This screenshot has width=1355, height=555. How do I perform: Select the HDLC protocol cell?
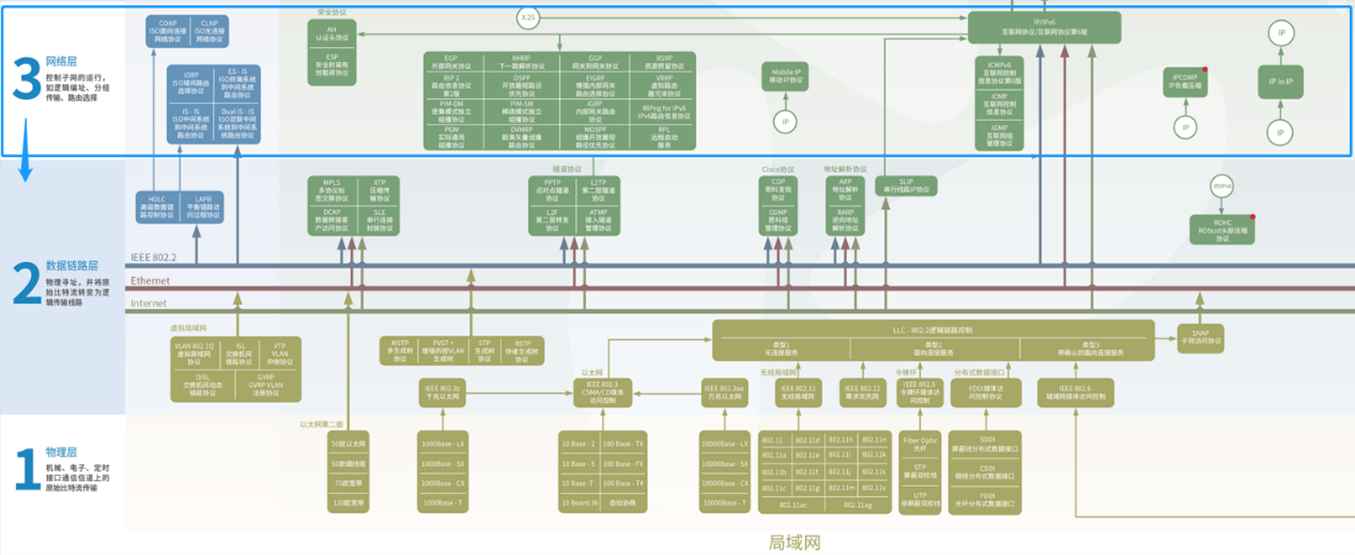pyautogui.click(x=157, y=206)
